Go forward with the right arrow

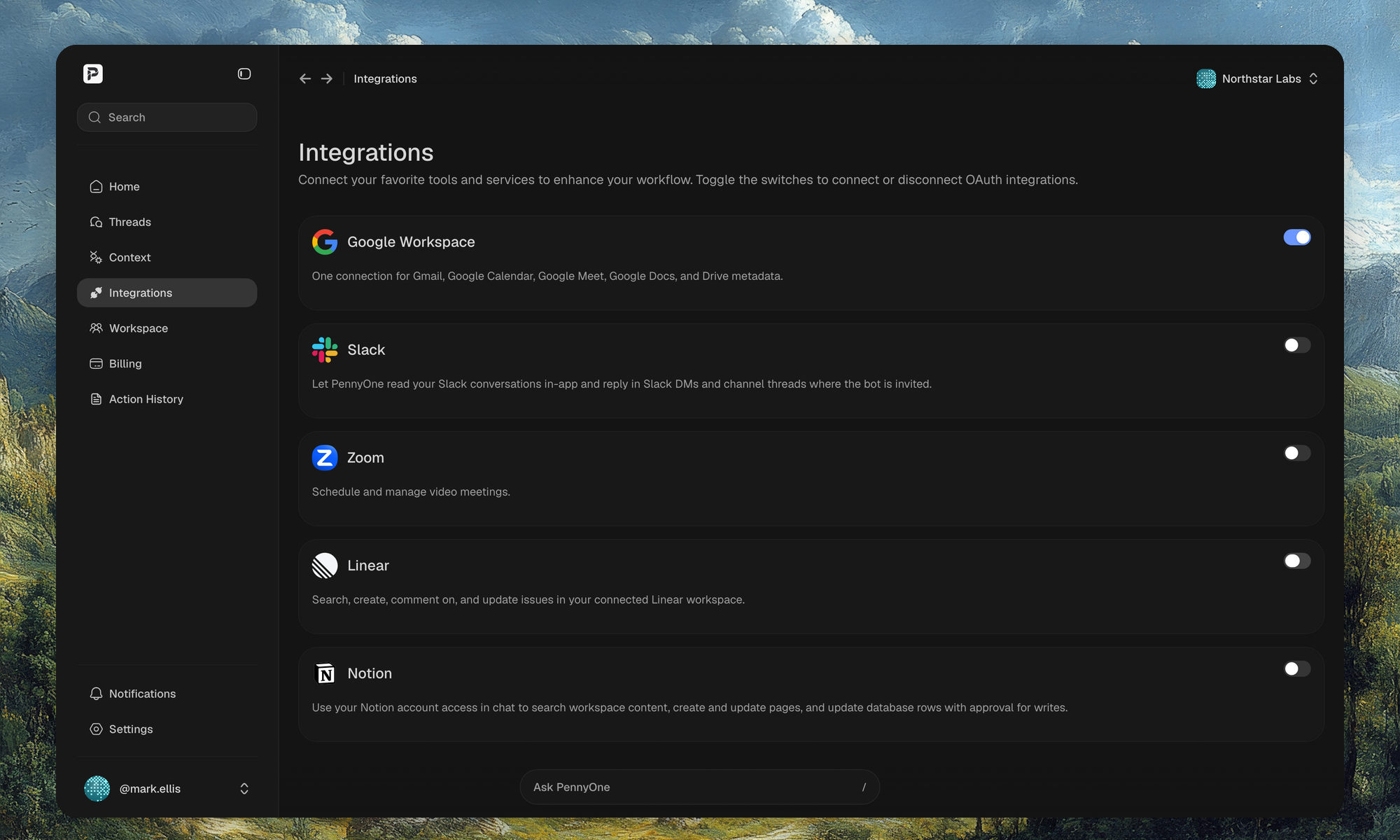[x=327, y=78]
